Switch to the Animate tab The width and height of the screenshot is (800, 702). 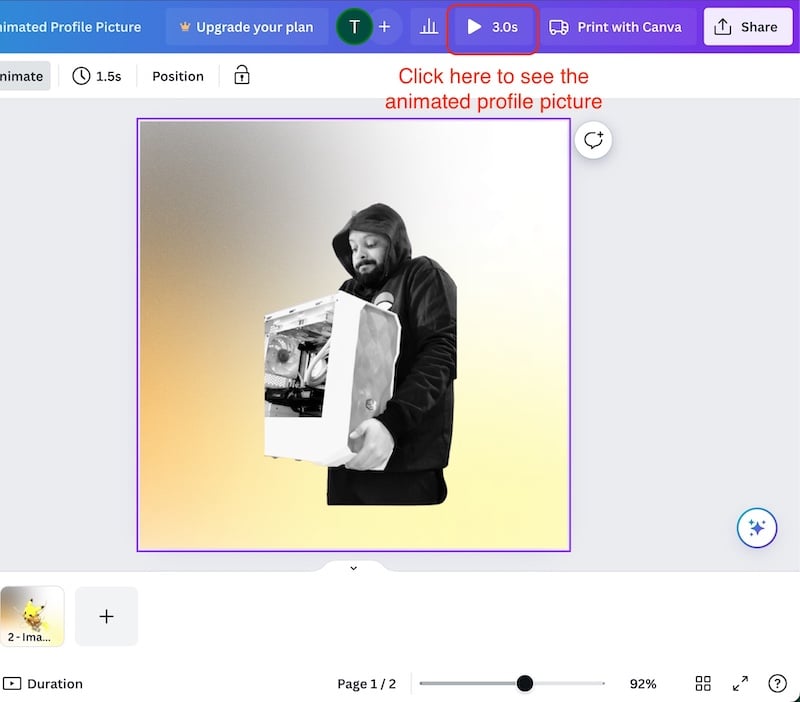click(22, 75)
